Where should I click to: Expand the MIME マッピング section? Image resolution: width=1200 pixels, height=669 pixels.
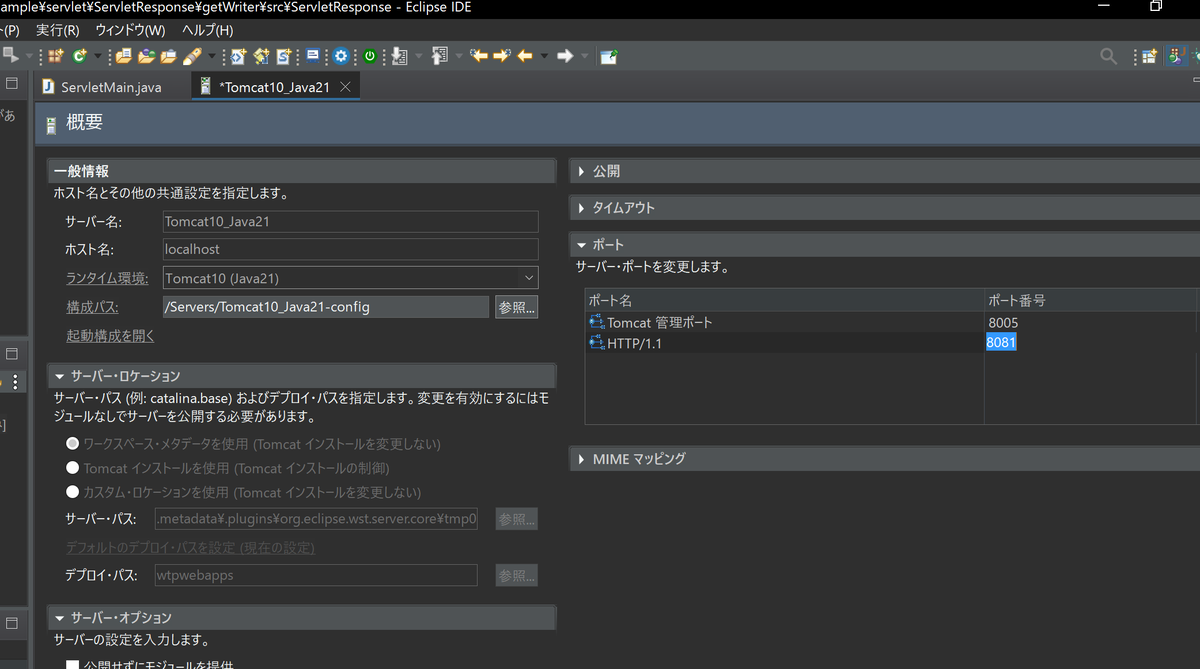[x=582, y=459]
